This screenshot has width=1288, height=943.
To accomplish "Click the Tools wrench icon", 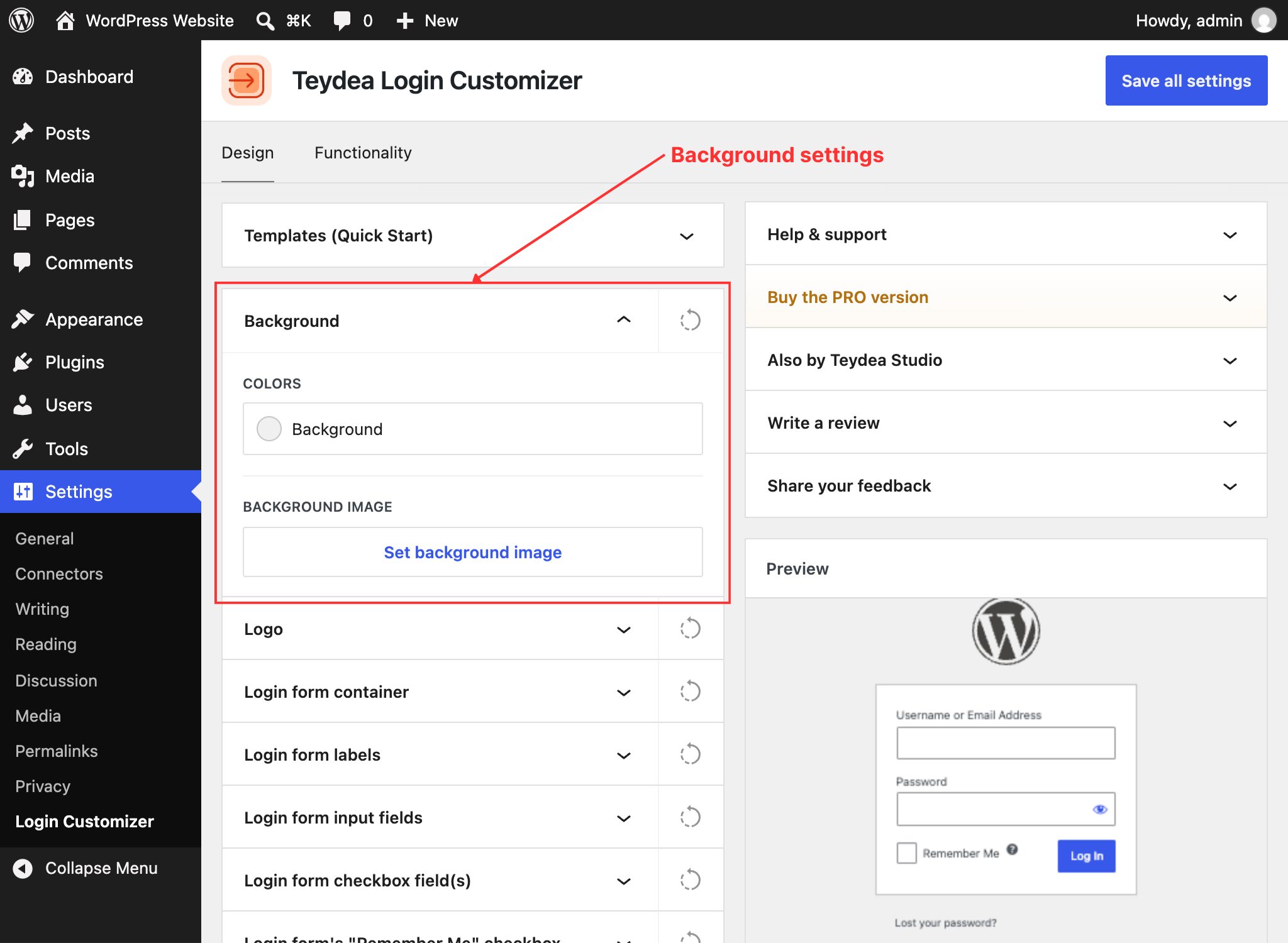I will (23, 449).
